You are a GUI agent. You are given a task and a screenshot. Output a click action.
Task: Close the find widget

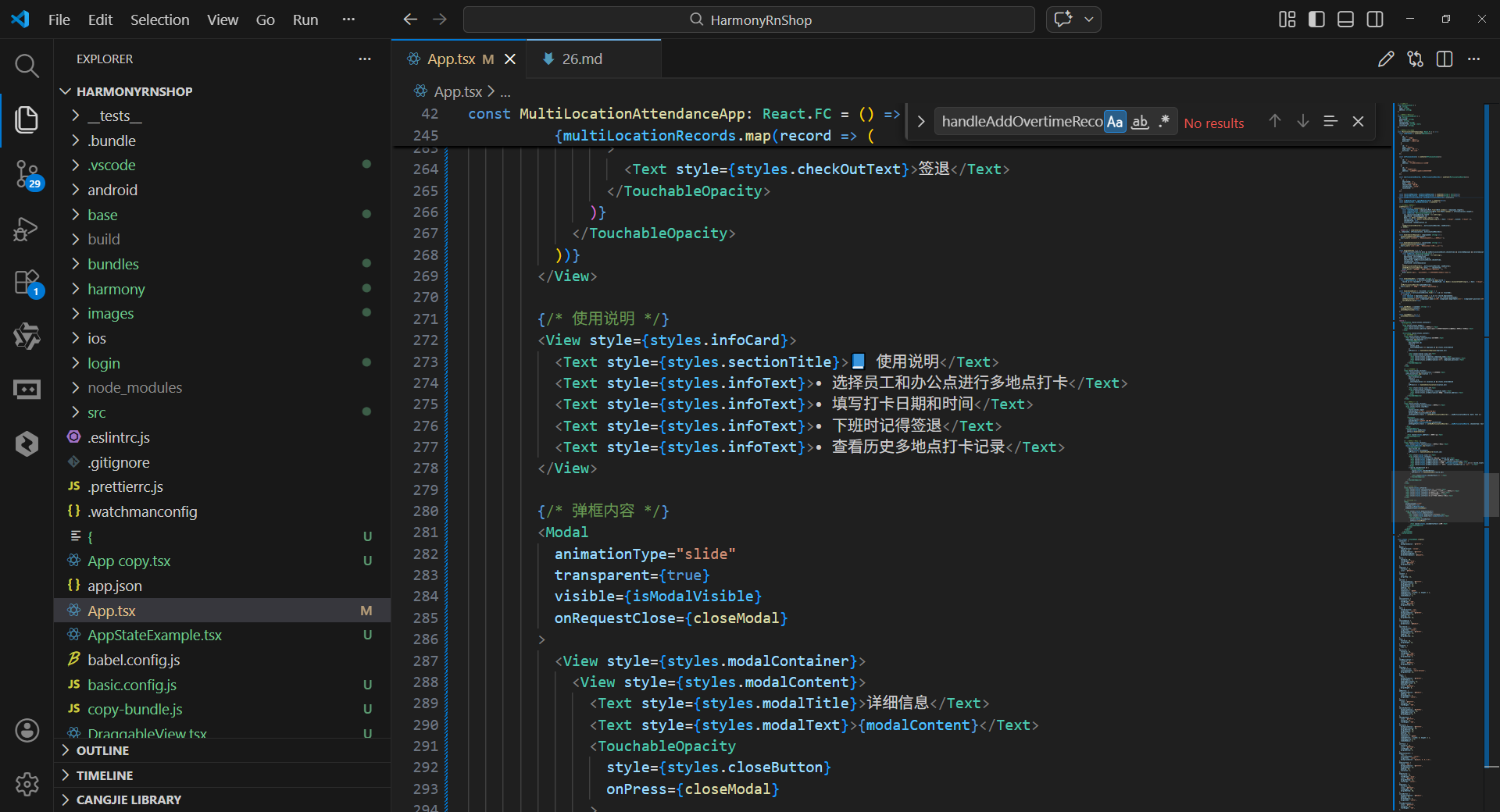click(1358, 121)
